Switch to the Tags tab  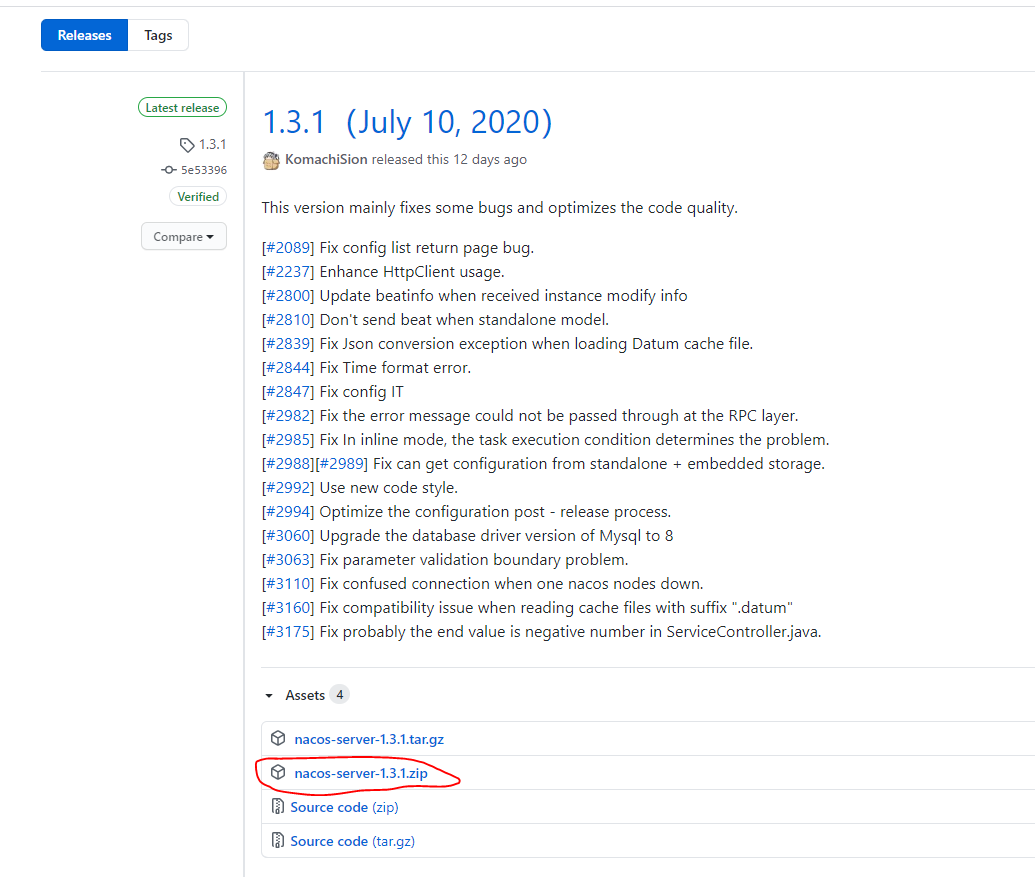[158, 35]
